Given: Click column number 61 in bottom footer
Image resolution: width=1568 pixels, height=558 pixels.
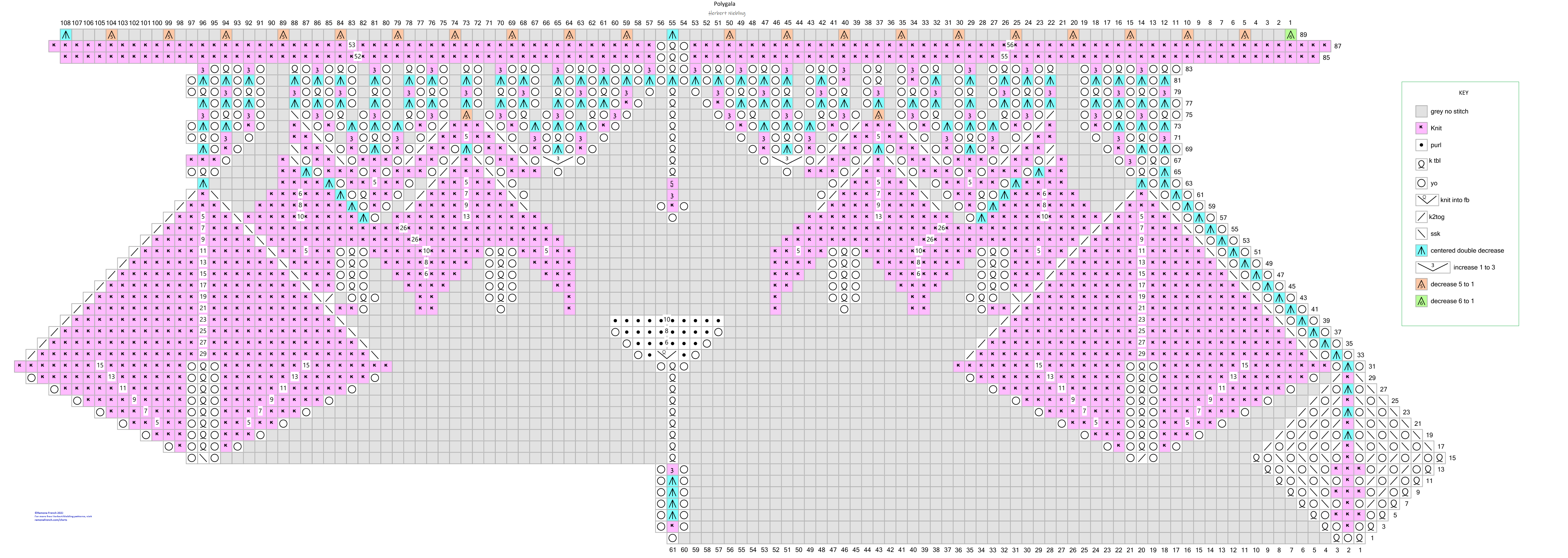Looking at the screenshot, I should click(672, 549).
